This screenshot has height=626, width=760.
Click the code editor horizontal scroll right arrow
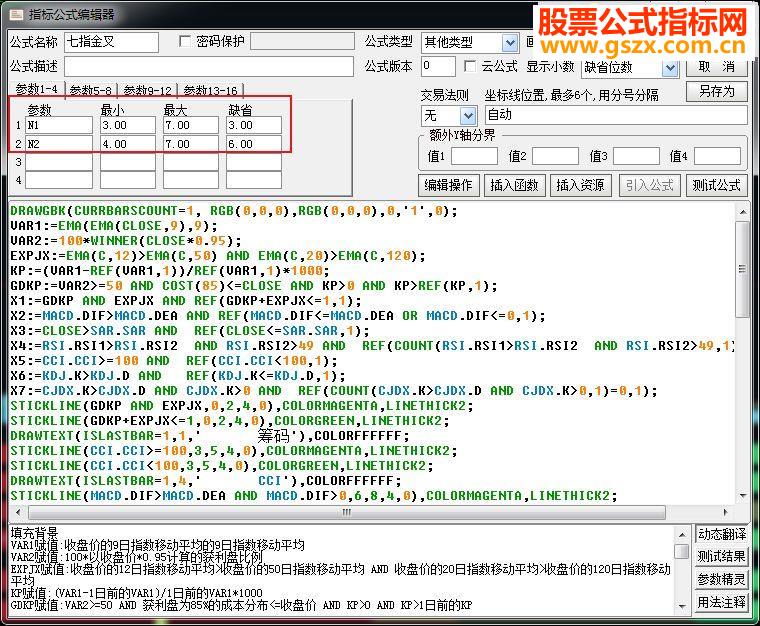click(726, 512)
